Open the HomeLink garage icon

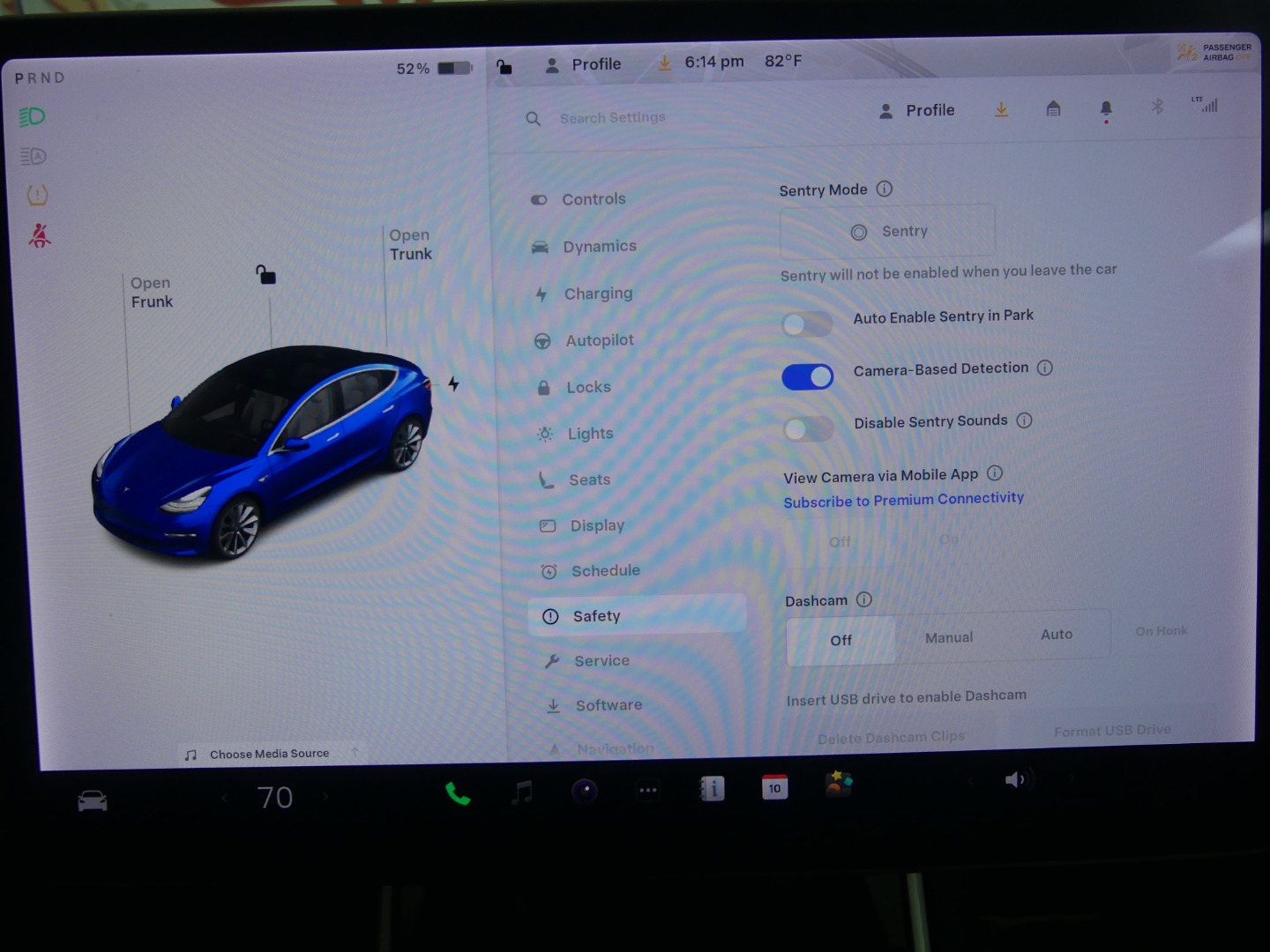point(1053,108)
